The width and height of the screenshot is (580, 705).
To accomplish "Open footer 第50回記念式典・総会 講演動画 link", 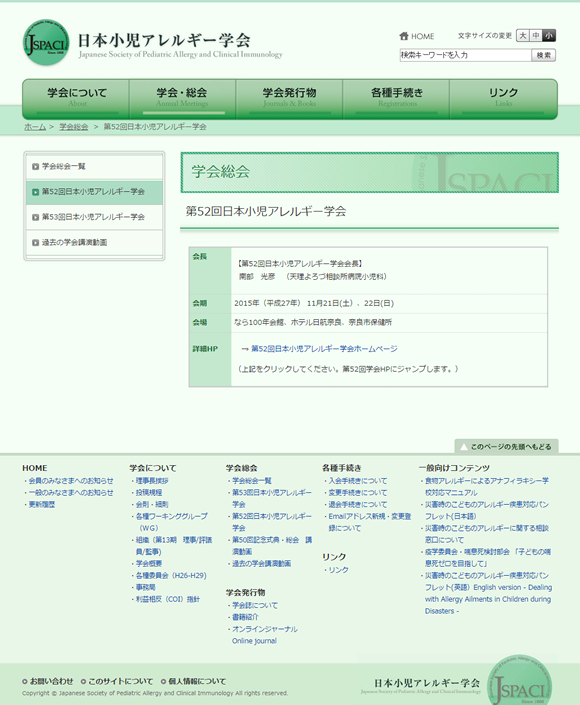I will [x=272, y=546].
